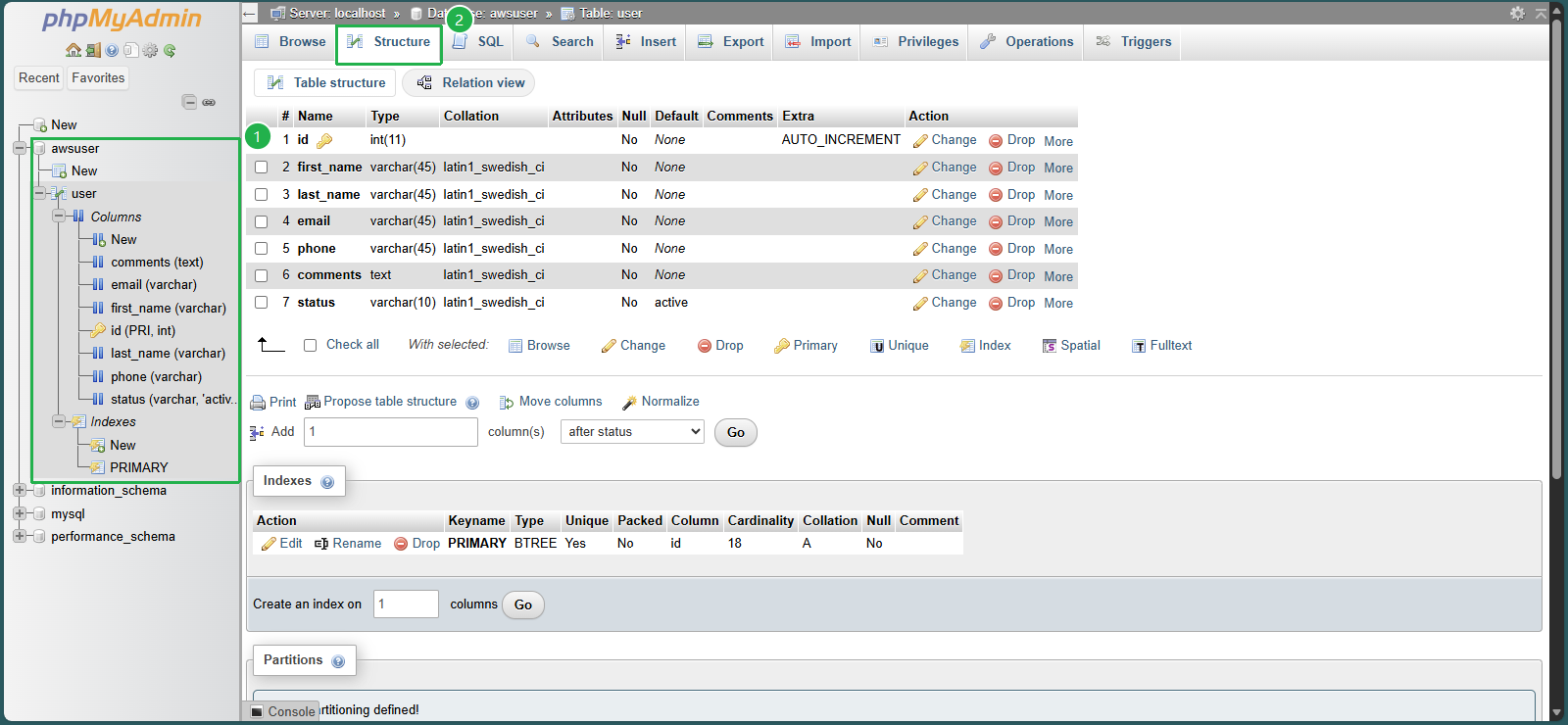Tick the checkbox for the comments column

(262, 275)
